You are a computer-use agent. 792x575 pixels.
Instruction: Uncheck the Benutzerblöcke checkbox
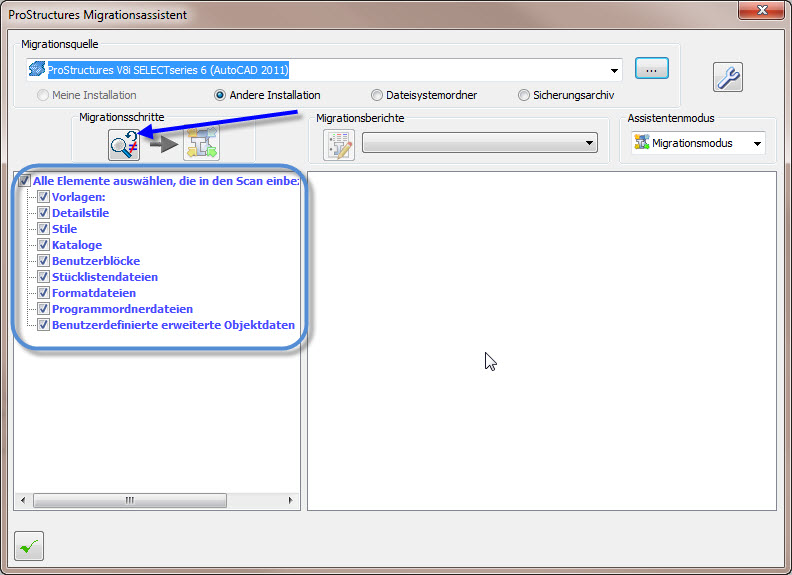coord(43,261)
